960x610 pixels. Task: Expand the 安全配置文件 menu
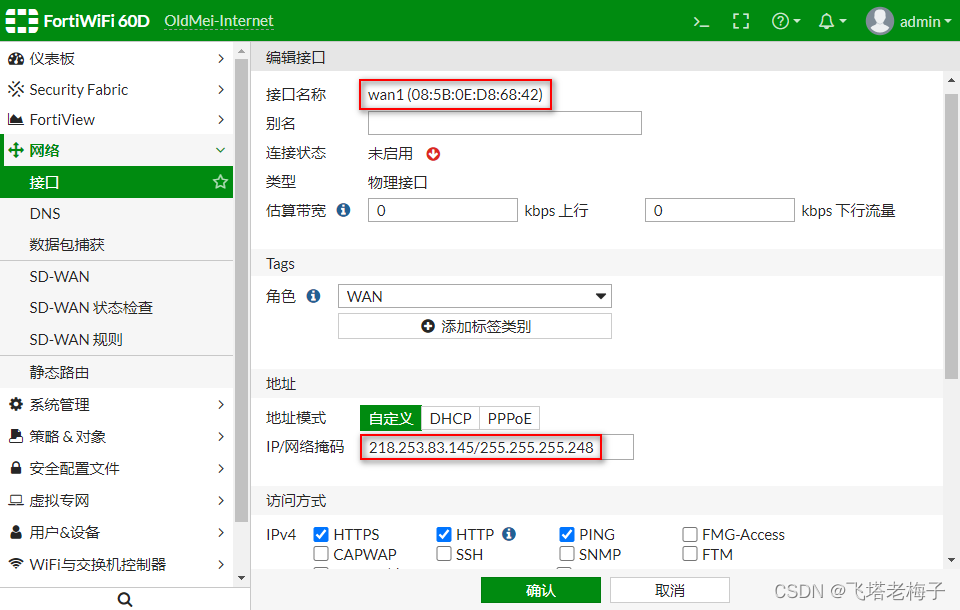pos(221,468)
